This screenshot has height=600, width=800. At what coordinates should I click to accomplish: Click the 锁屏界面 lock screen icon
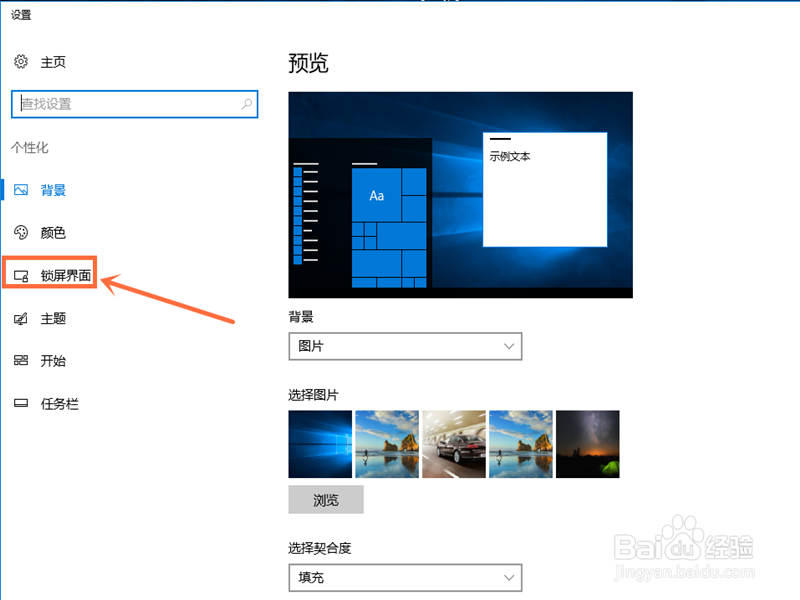point(21,276)
